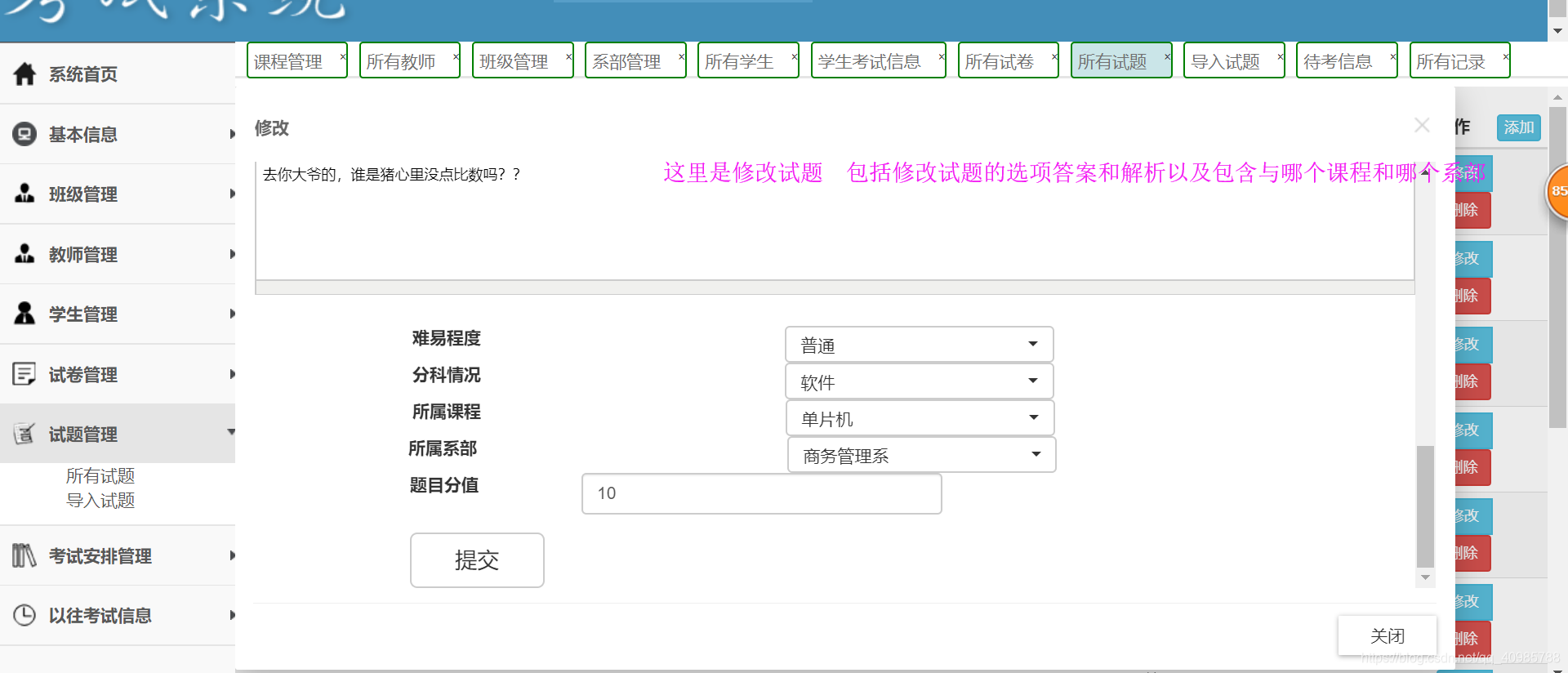Expand the 基本信息 sidebar menu arrow

click(x=232, y=134)
